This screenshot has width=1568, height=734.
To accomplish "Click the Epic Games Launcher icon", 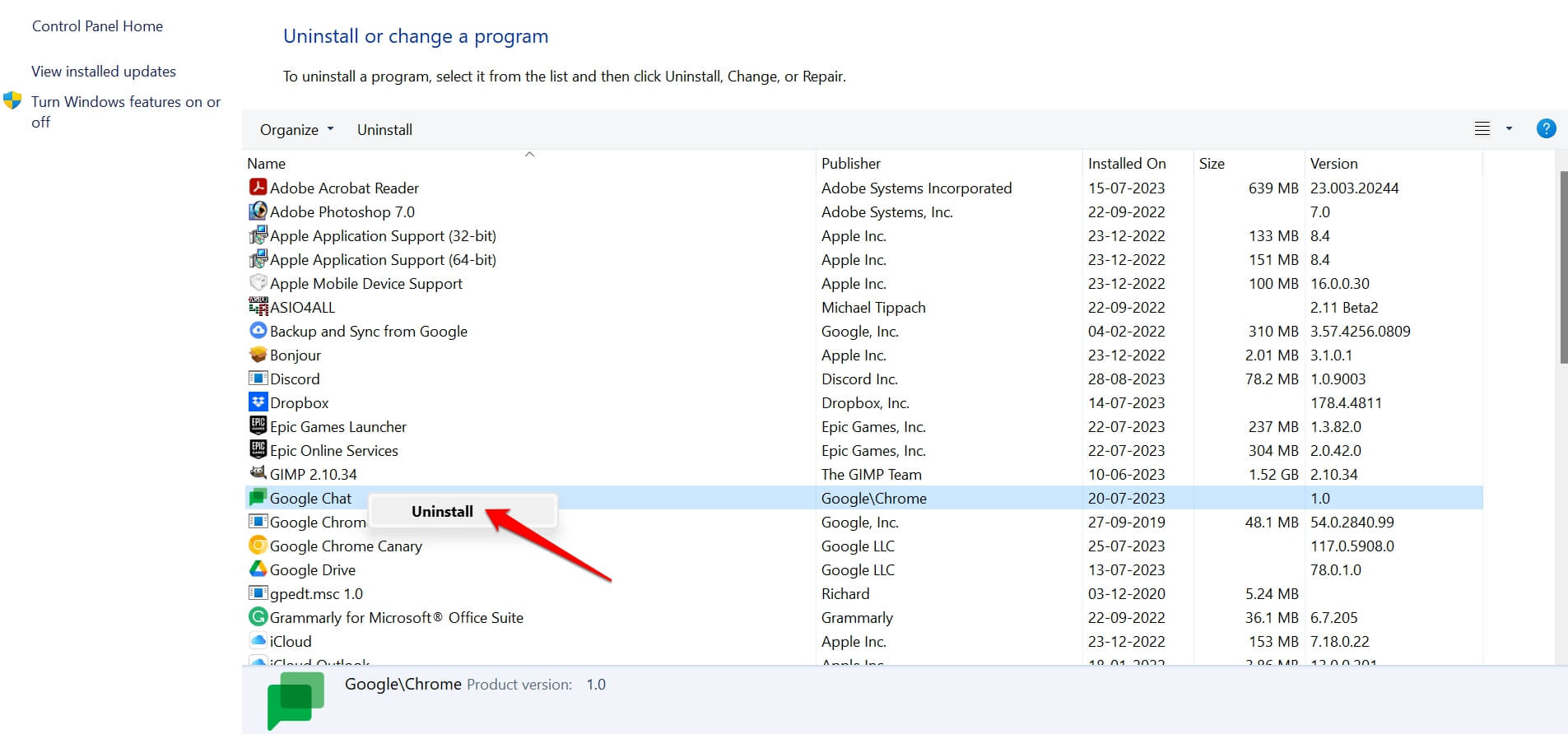I will coord(258,426).
